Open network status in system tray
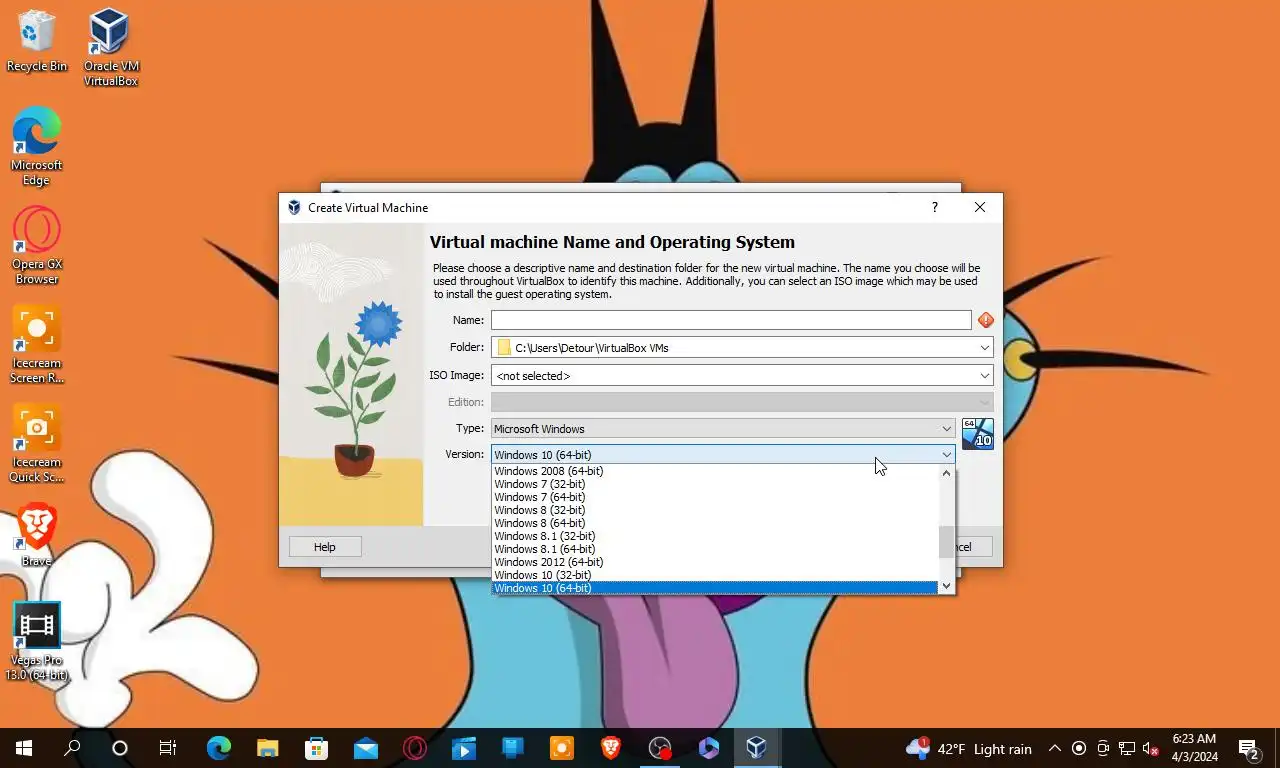Image resolution: width=1280 pixels, height=768 pixels. tap(1127, 748)
